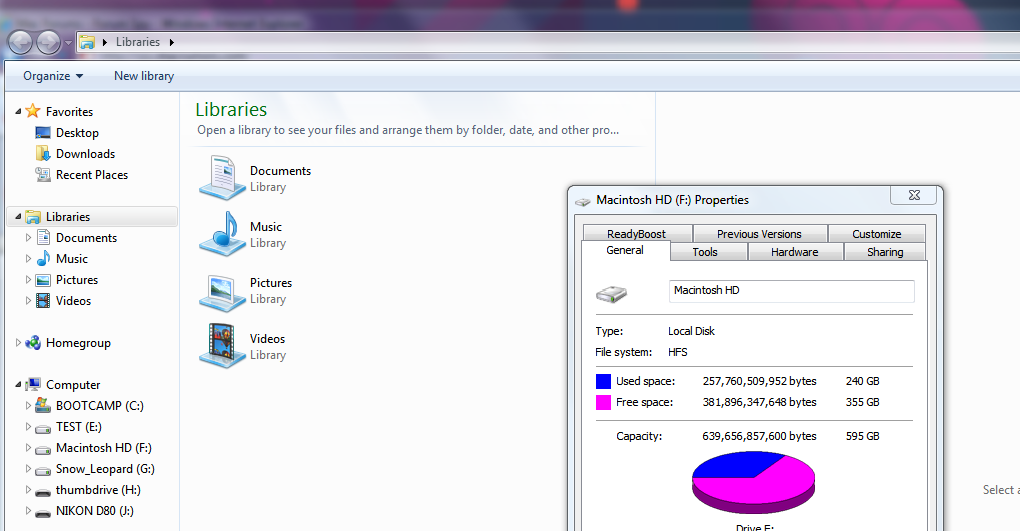The width and height of the screenshot is (1020, 531).
Task: Click Documents icon in navigation pane
Action: [43, 238]
